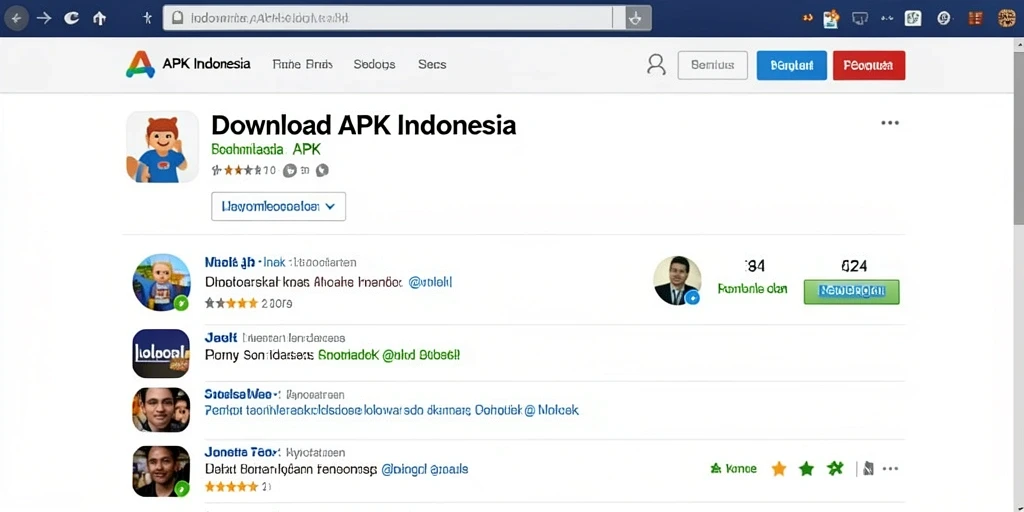Open the browser profile avatar
The width and height of the screenshot is (1024, 512).
click(1008, 18)
